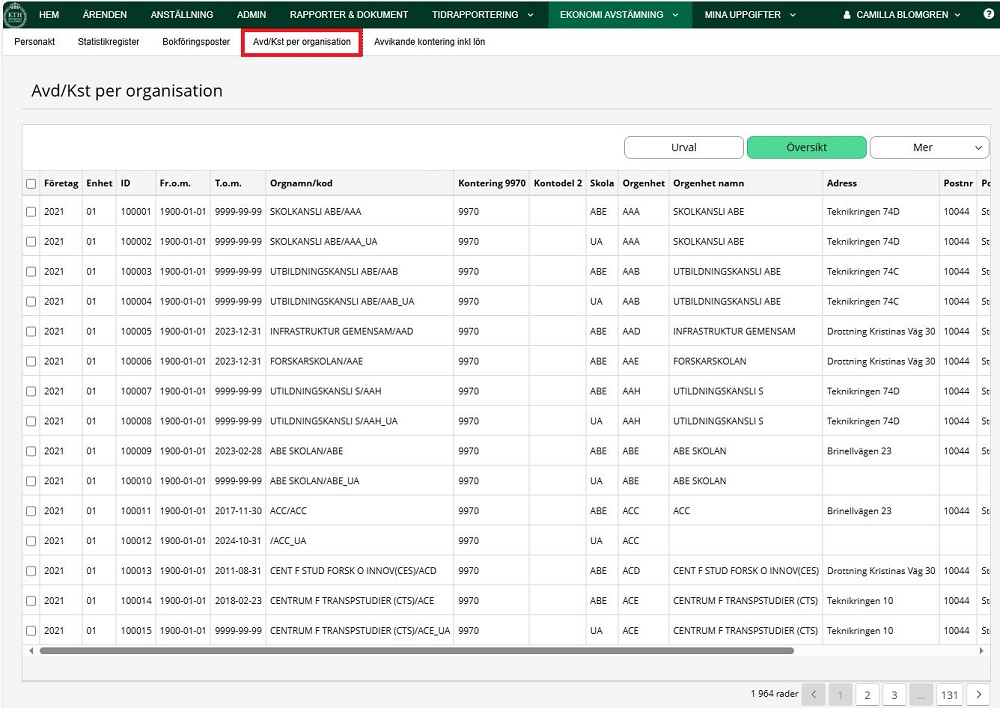Screen dimensions: 1000x708
Task: Tick the checkbox for ID 100015
Action: point(31,631)
